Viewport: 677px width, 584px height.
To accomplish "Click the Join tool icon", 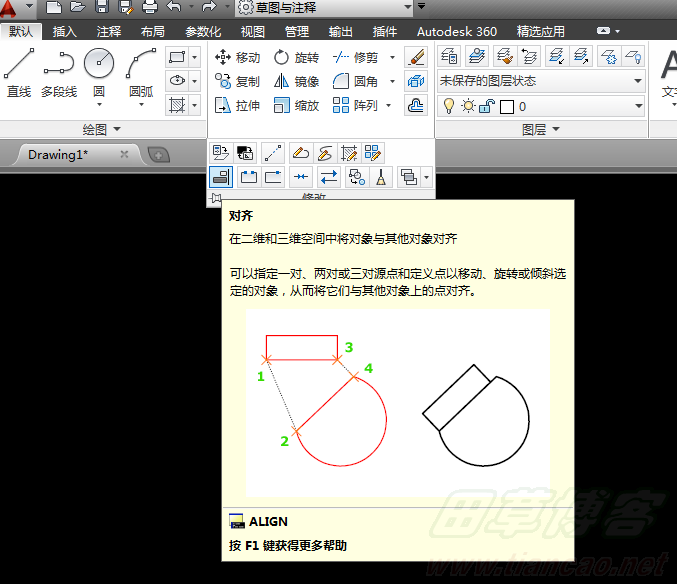I will 301,177.
